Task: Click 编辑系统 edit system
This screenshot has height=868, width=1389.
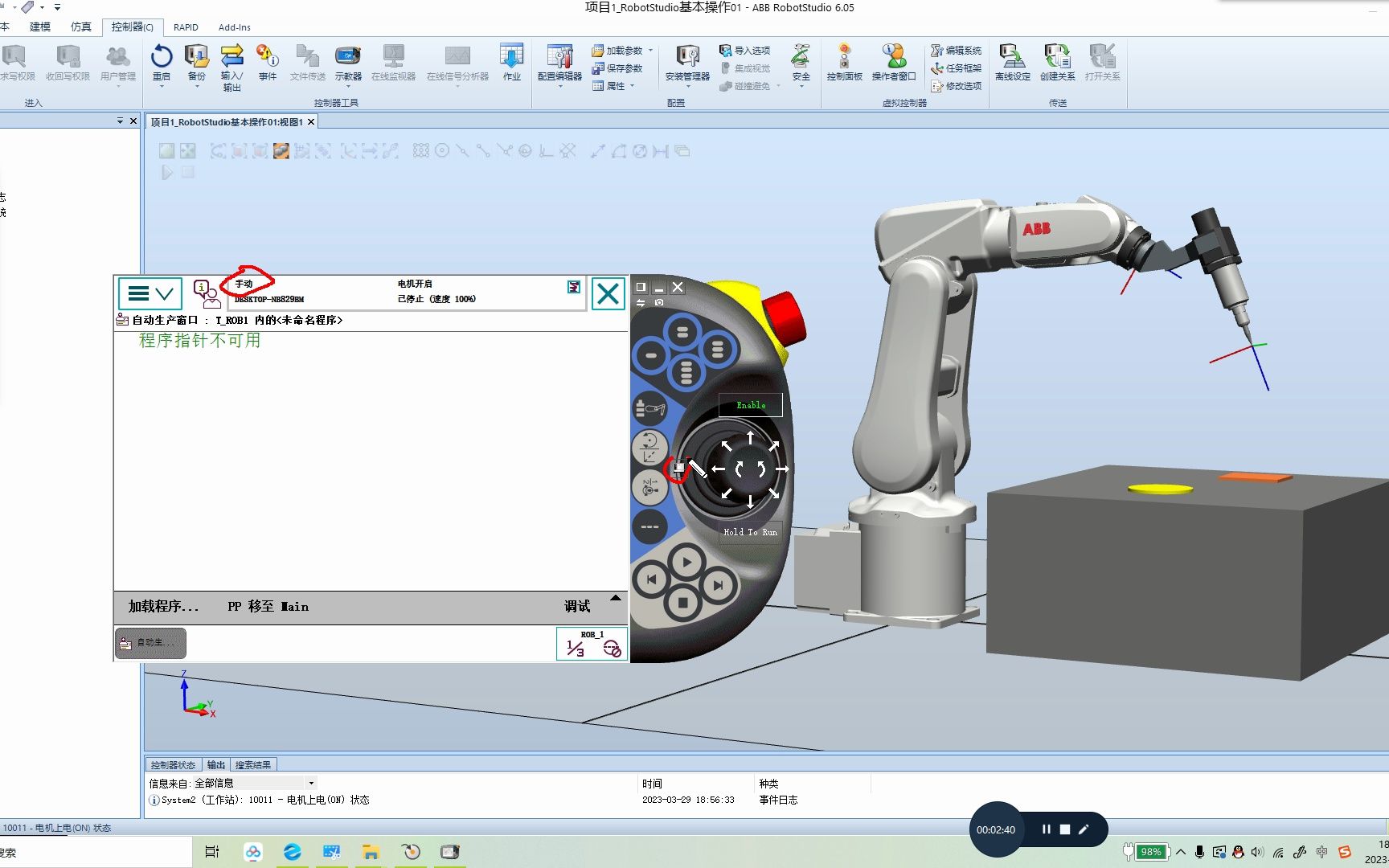Action: (957, 51)
